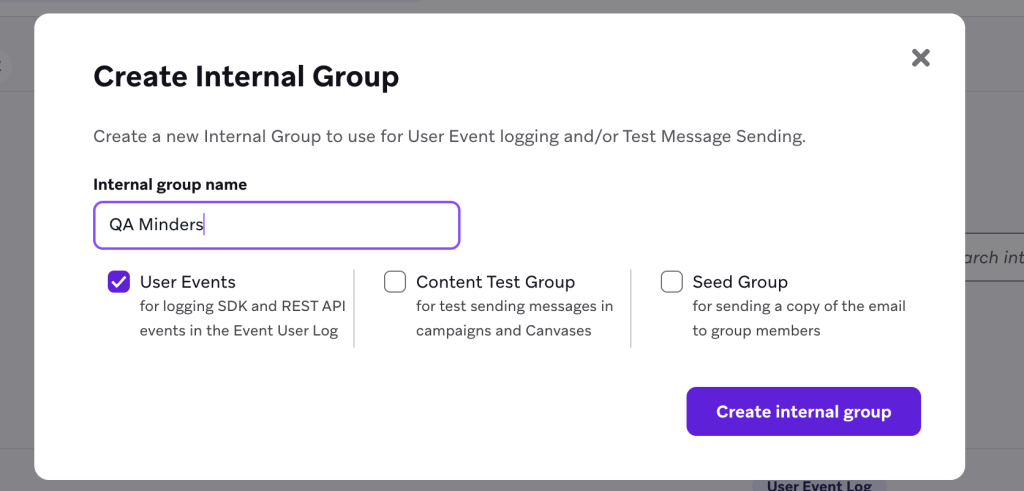
Task: Click the User Event Log tag below dialog
Action: pyautogui.click(x=818, y=485)
